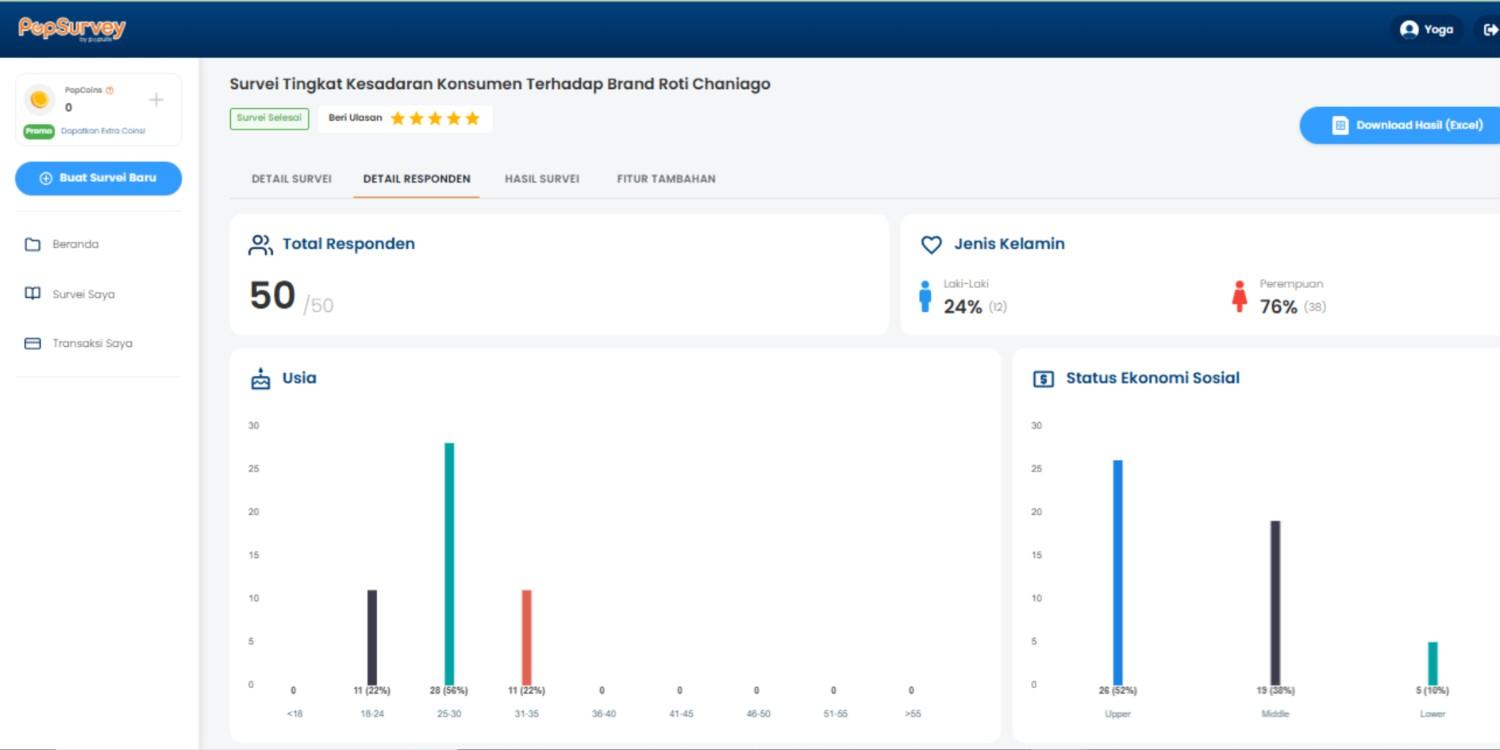Screen dimensions: 1500x750
Task: Open the Yoga user profile
Action: (1427, 29)
